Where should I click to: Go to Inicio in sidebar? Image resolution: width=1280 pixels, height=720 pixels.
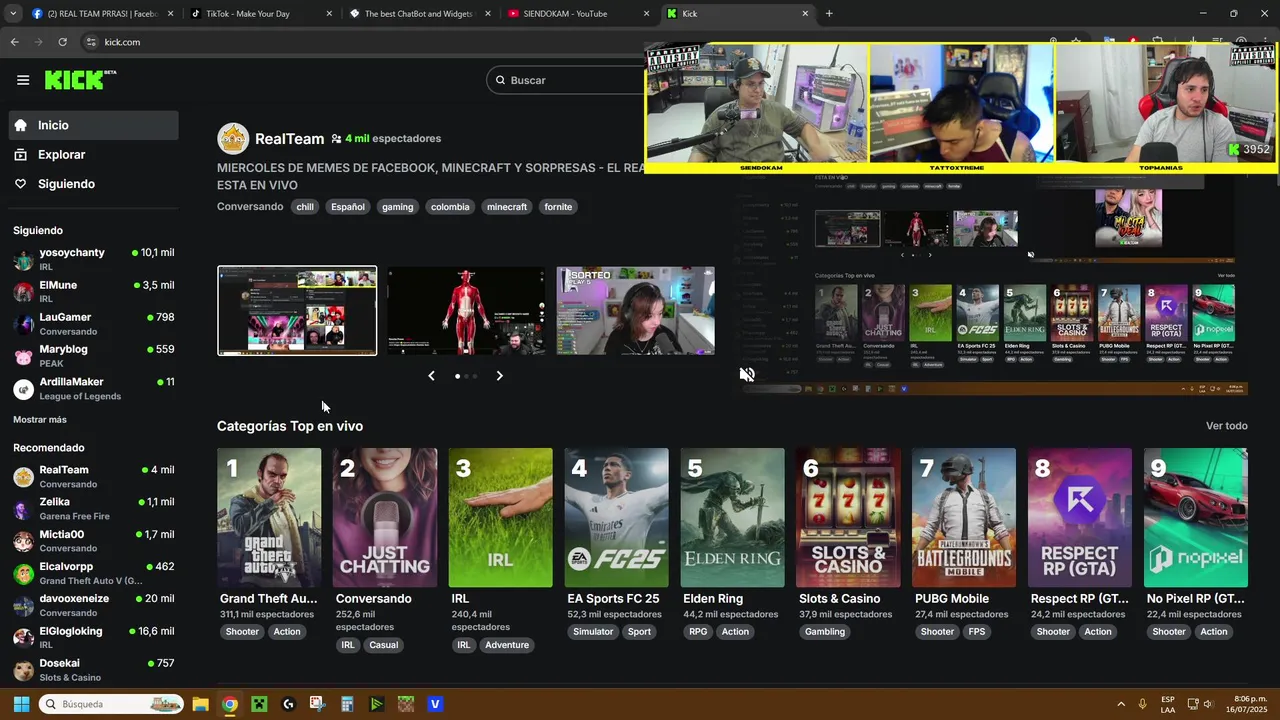(x=95, y=125)
